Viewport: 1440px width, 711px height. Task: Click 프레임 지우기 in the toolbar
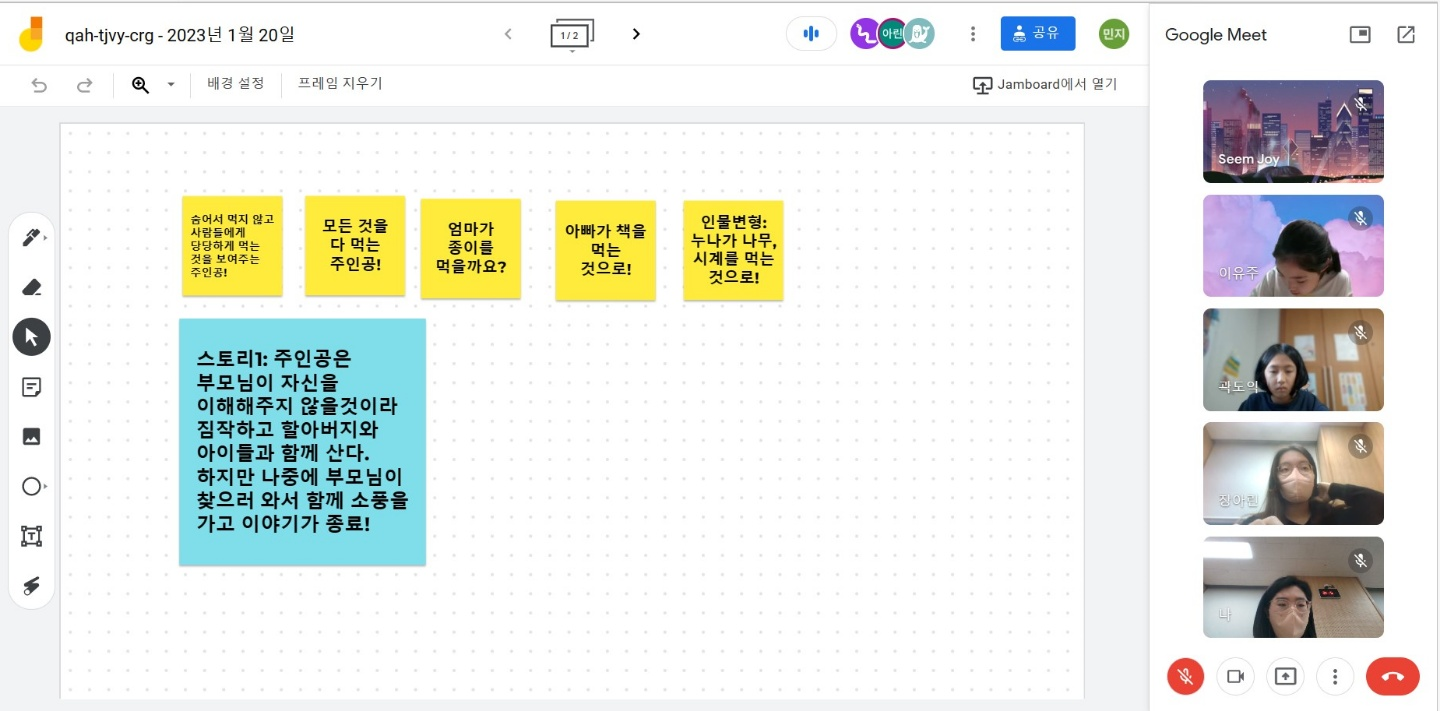click(x=340, y=84)
